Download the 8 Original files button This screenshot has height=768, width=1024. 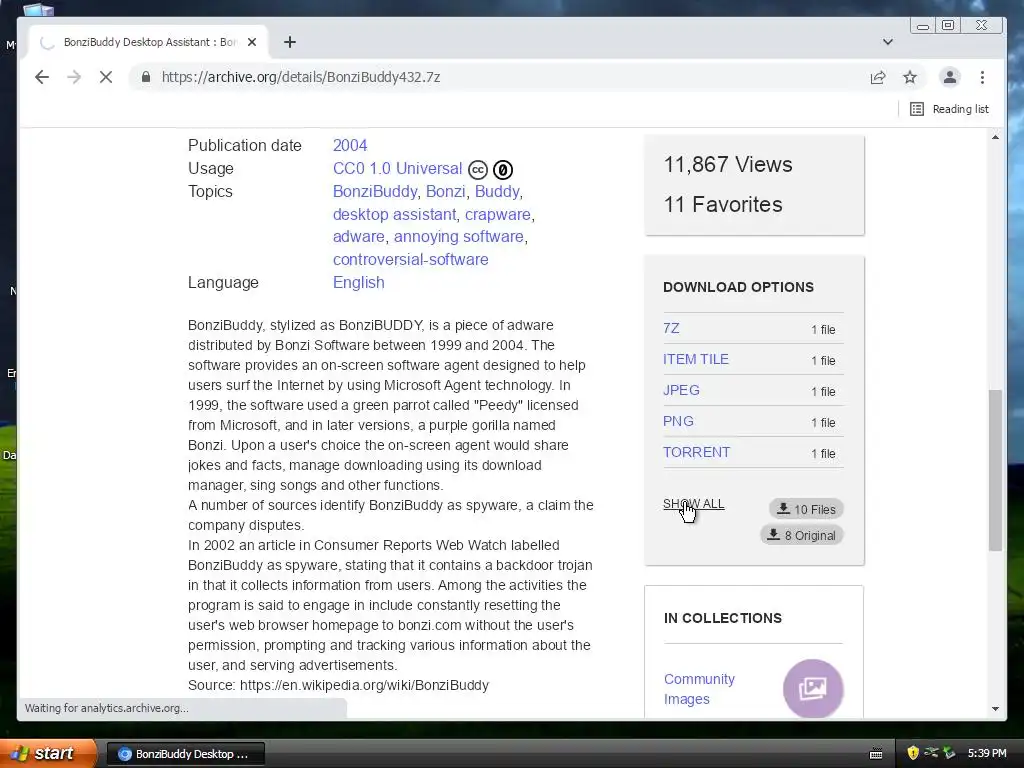(x=801, y=535)
